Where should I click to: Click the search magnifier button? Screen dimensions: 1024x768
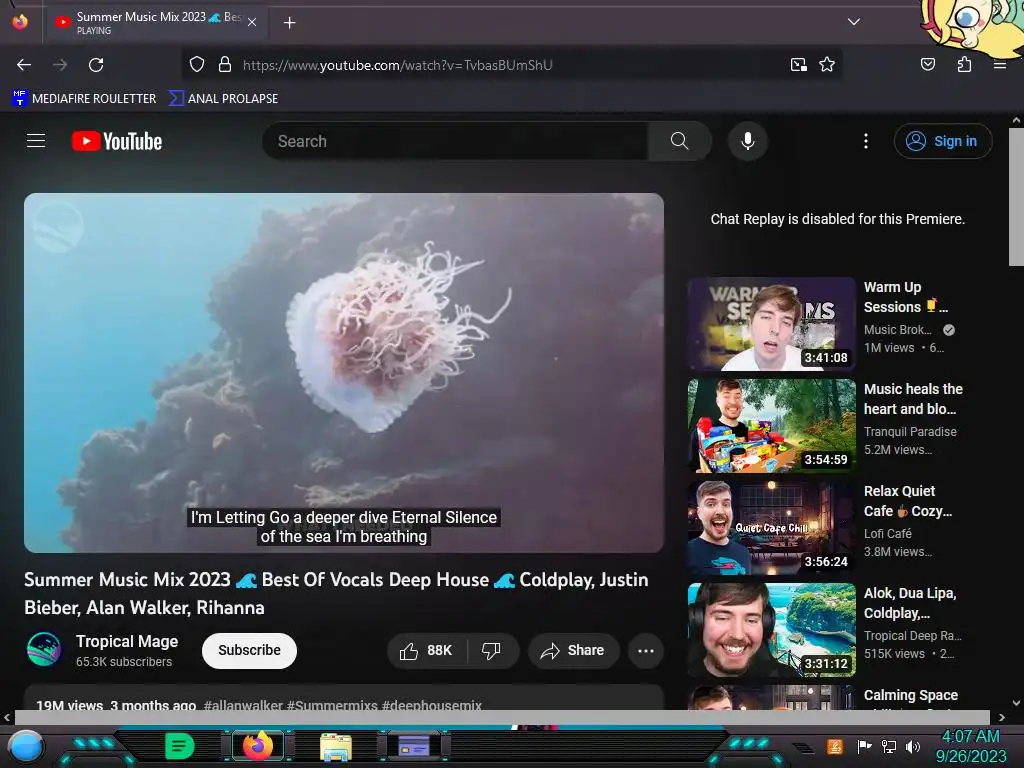pos(679,141)
